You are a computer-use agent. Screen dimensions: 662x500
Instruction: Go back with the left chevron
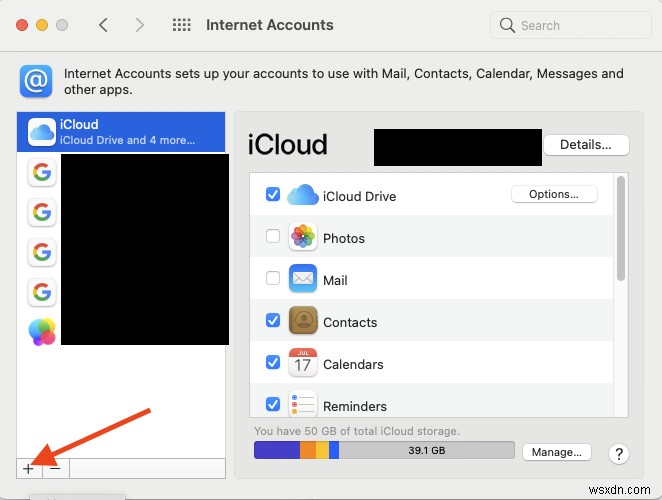[x=103, y=25]
